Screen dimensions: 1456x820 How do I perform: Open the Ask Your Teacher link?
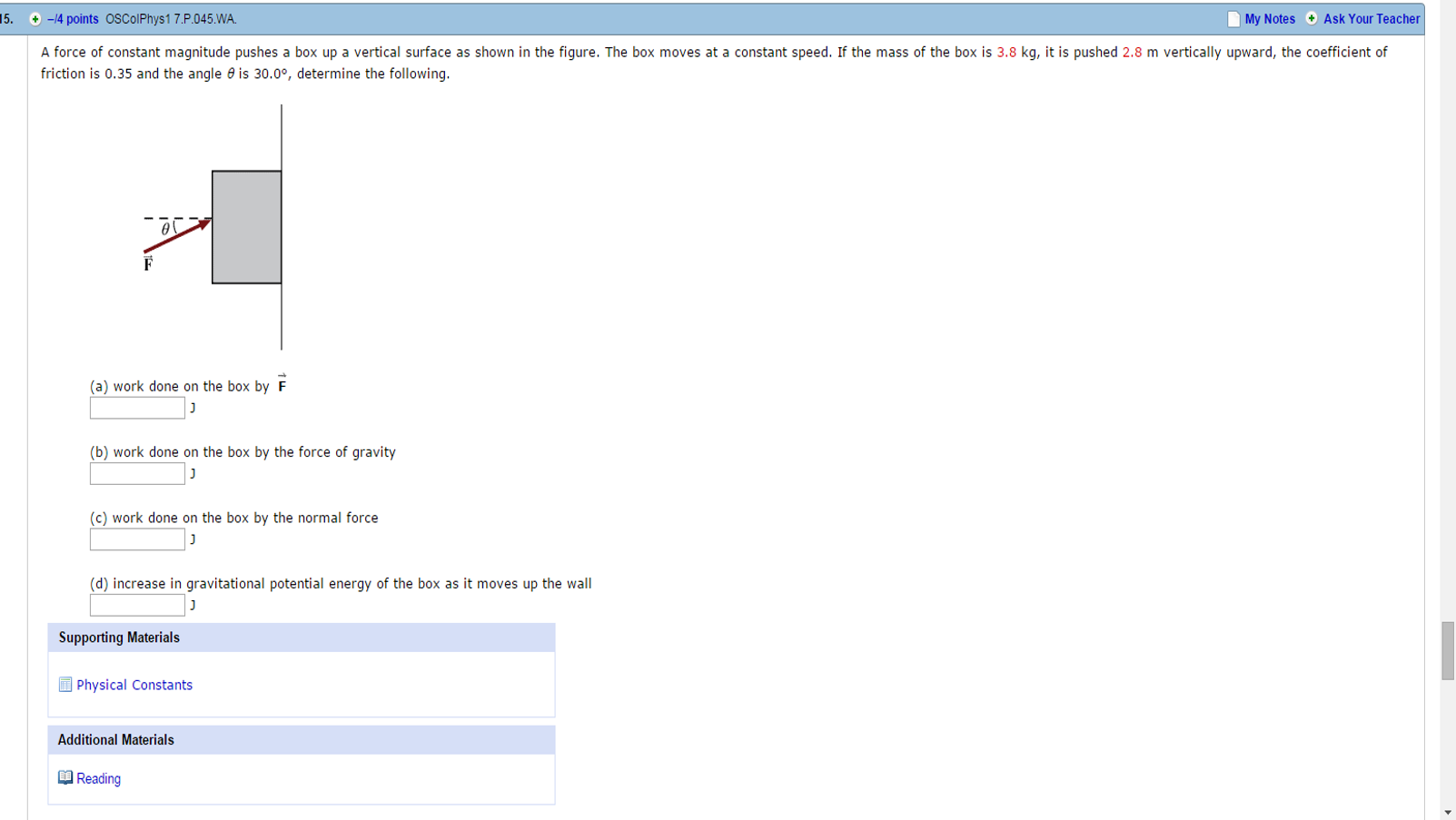pyautogui.click(x=1371, y=19)
